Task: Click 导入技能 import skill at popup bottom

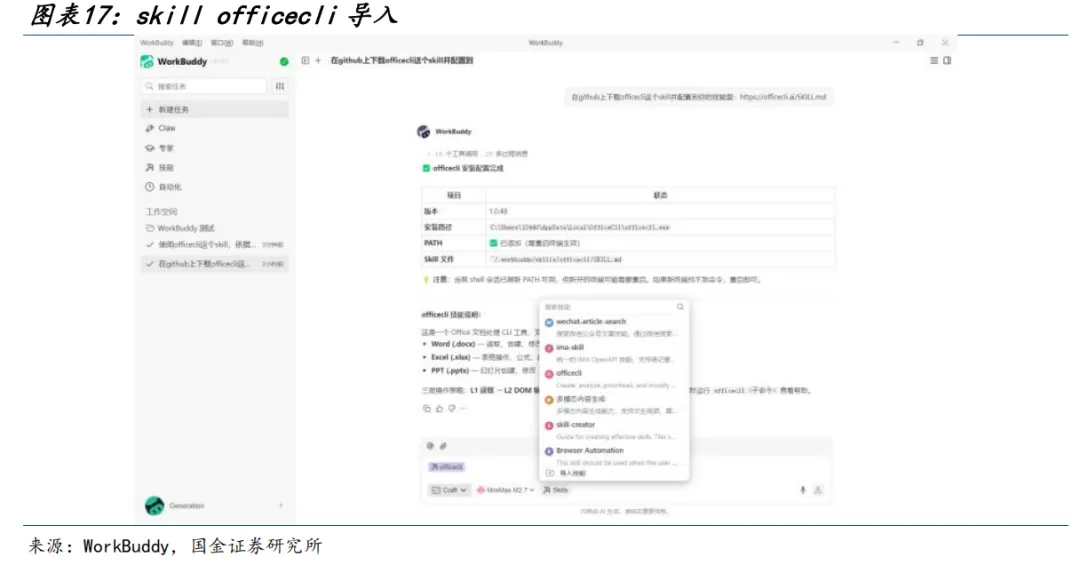Action: point(566,473)
